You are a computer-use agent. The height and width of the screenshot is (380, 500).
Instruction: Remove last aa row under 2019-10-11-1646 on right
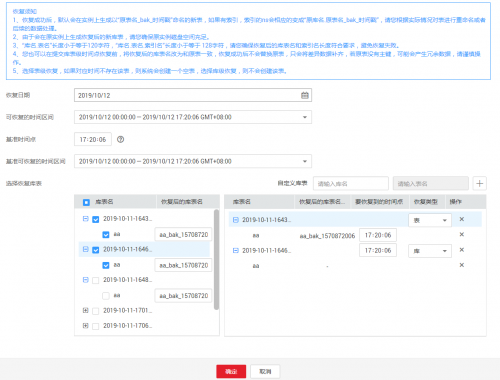point(462,265)
